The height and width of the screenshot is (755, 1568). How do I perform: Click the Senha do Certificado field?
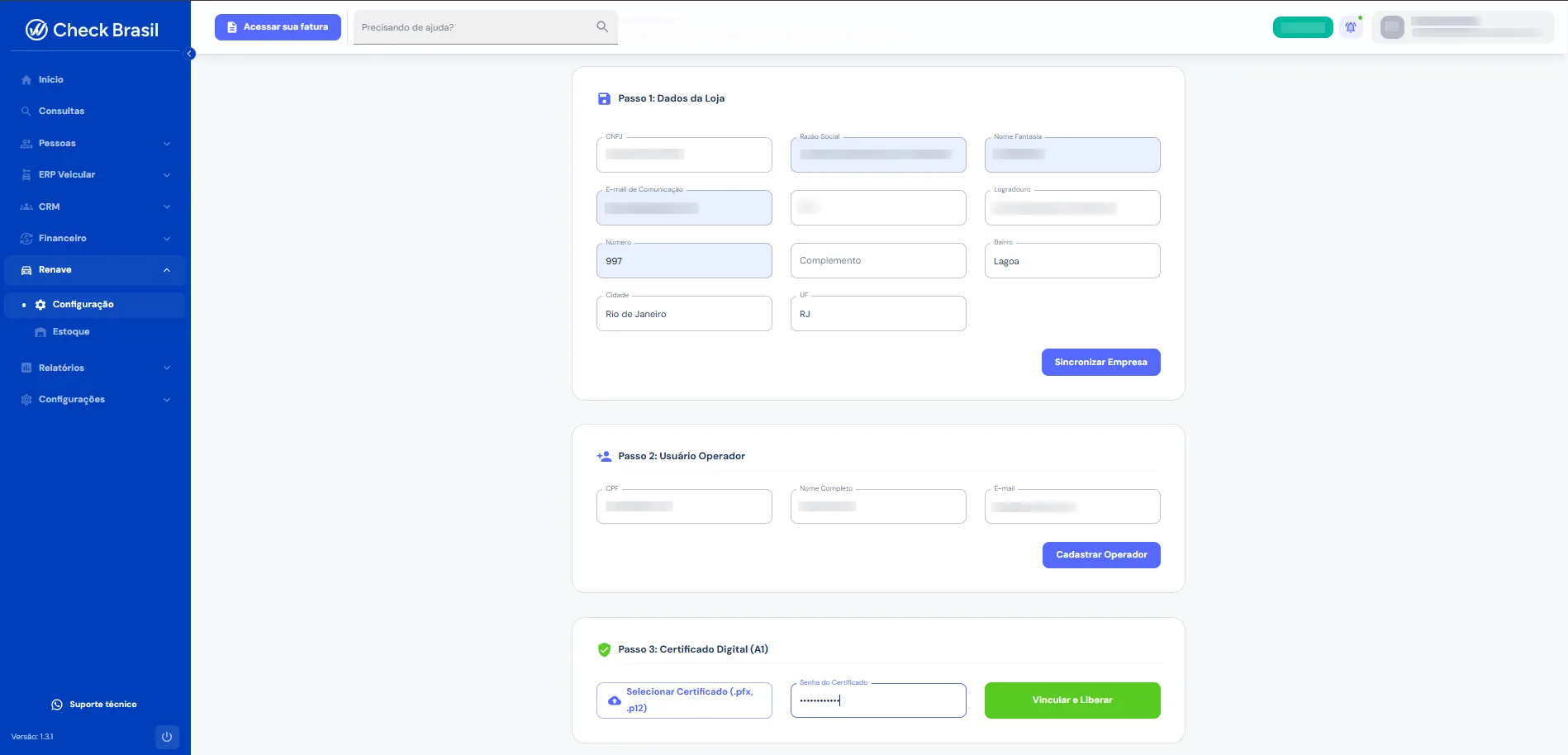[x=878, y=700]
